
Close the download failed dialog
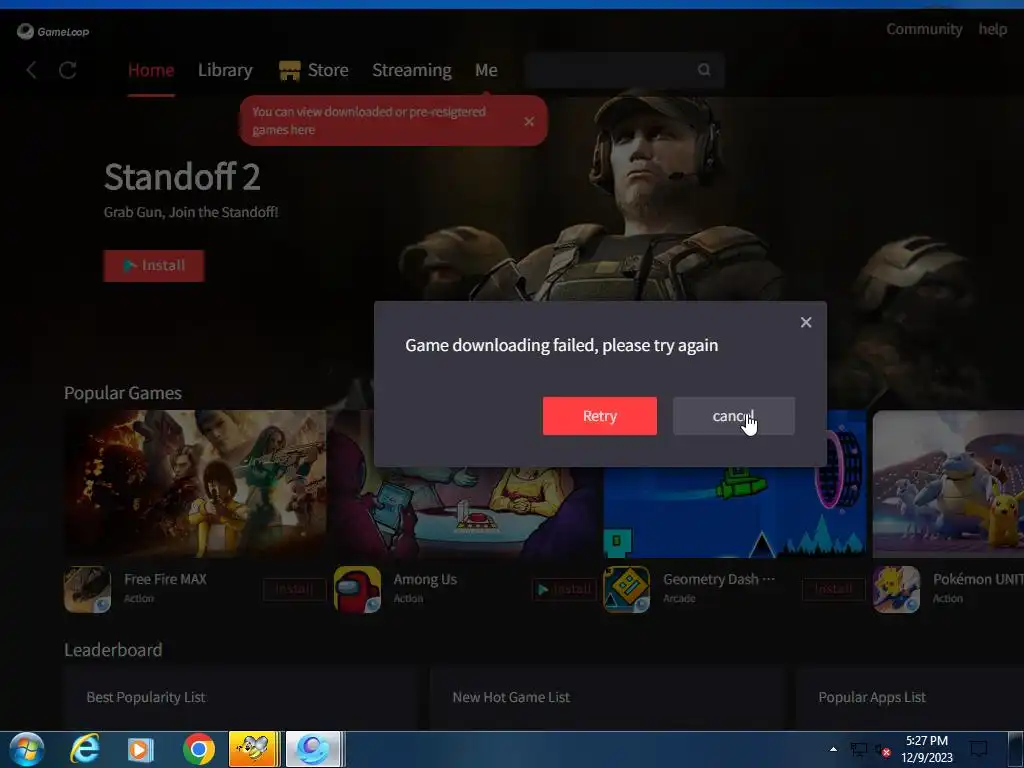pos(806,322)
